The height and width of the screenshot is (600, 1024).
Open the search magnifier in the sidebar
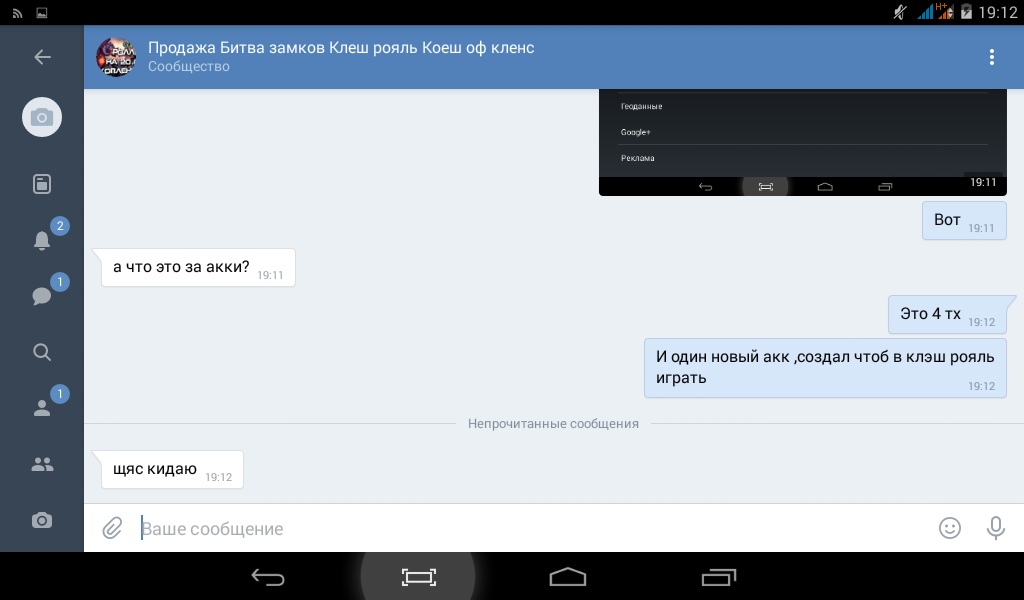42,352
